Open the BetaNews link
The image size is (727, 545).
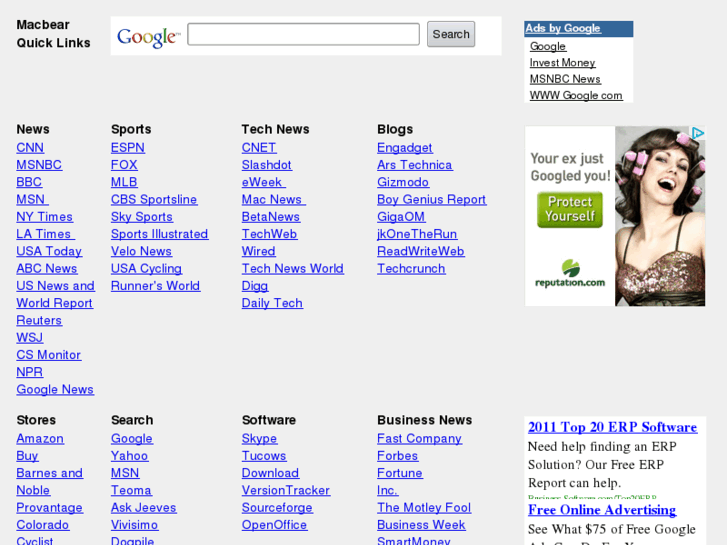[x=271, y=217]
